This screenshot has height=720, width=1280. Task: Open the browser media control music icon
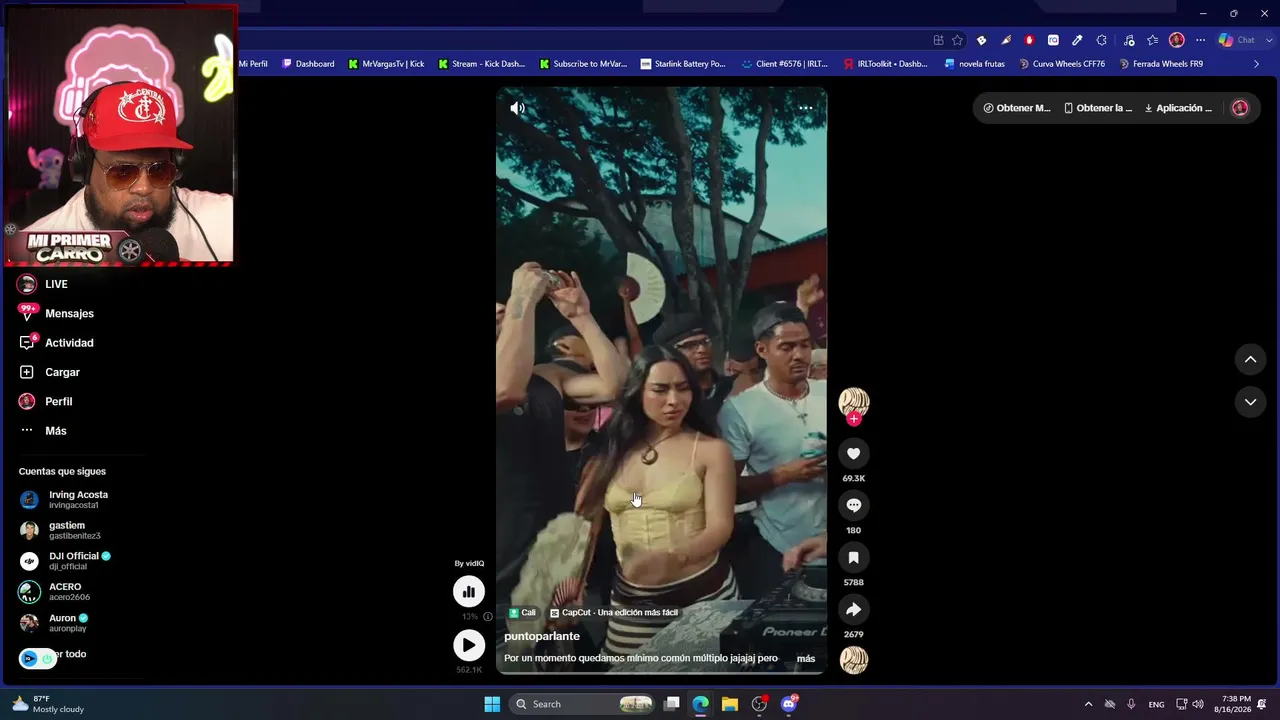pyautogui.click(x=1129, y=40)
